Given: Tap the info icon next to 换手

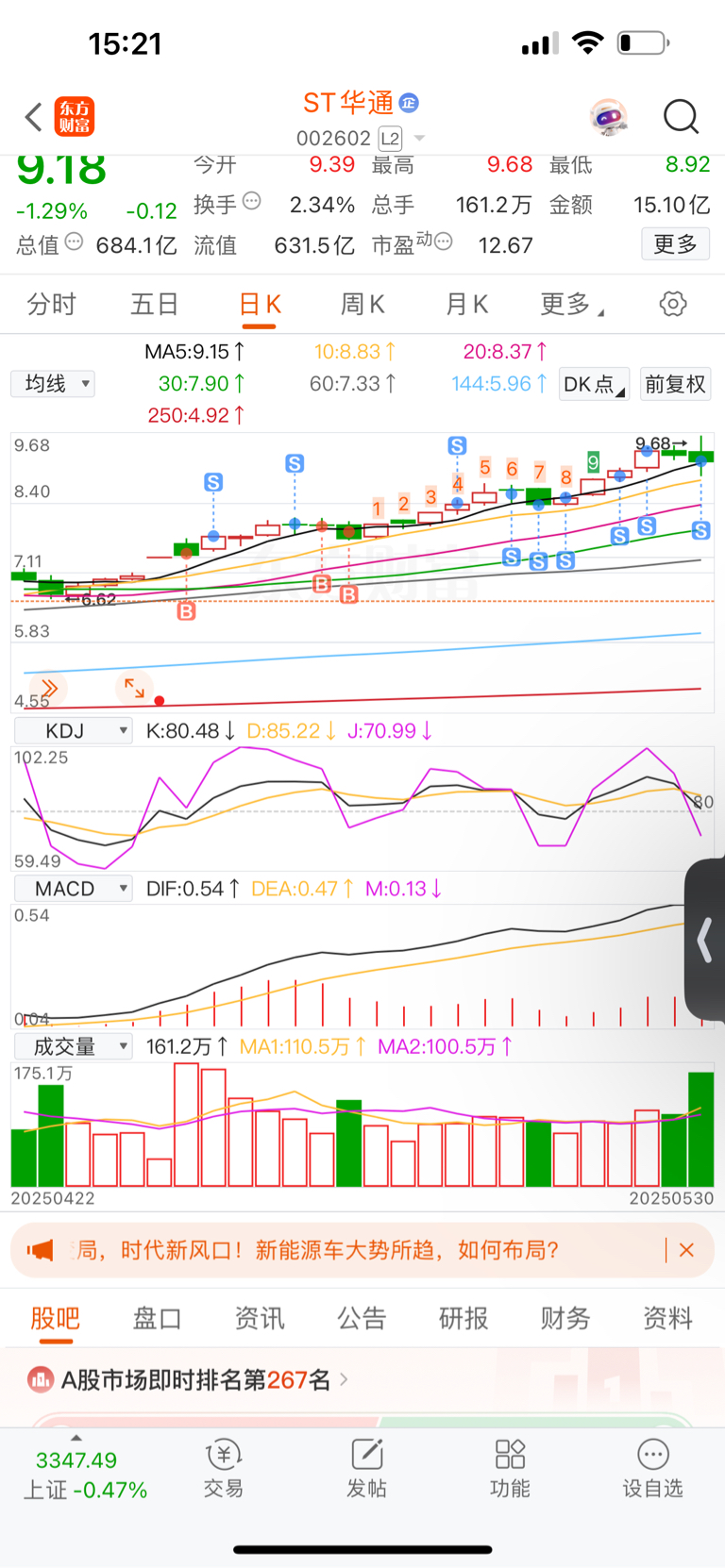Looking at the screenshot, I should click(x=251, y=201).
